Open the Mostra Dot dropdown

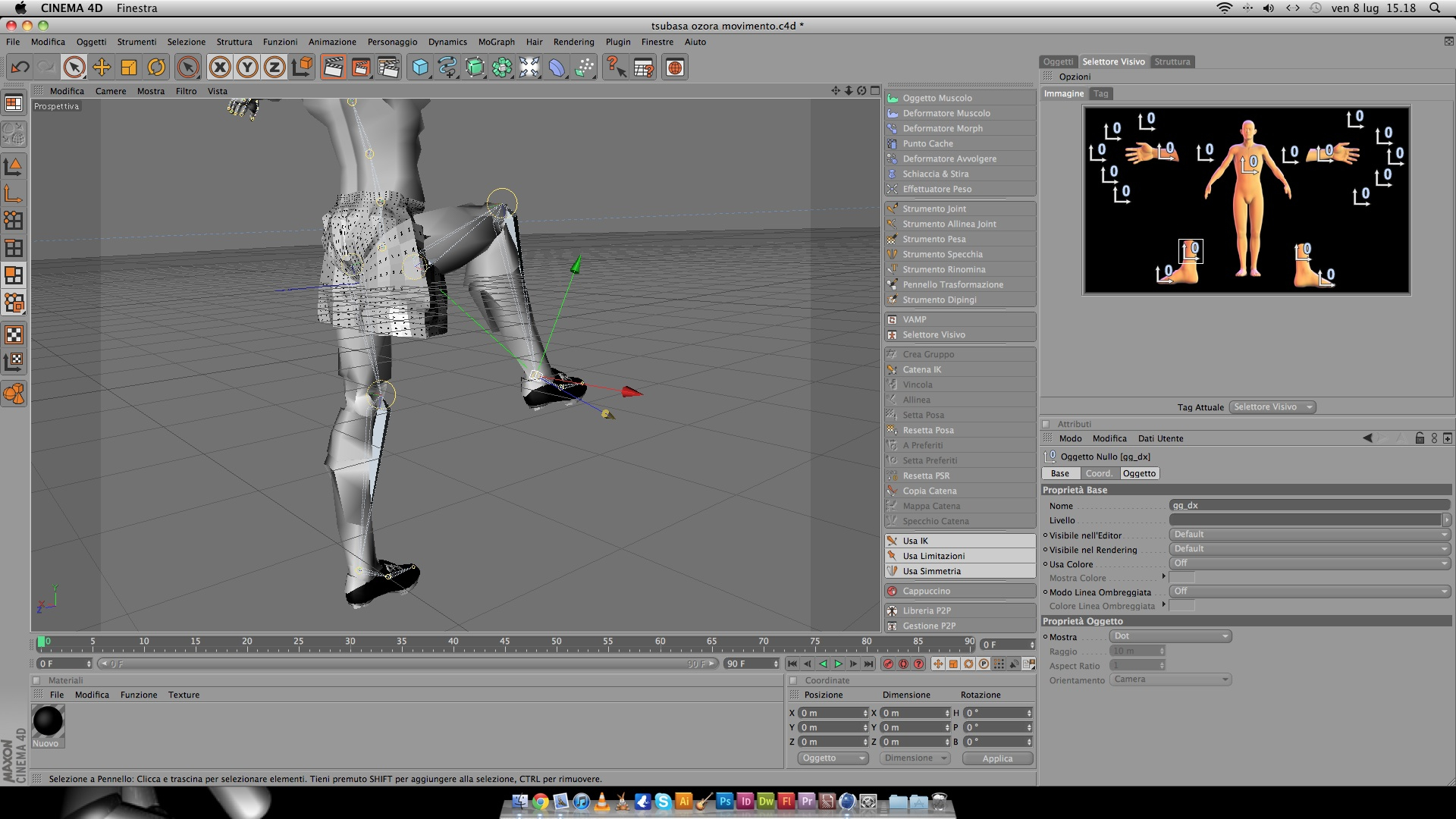tap(1170, 636)
